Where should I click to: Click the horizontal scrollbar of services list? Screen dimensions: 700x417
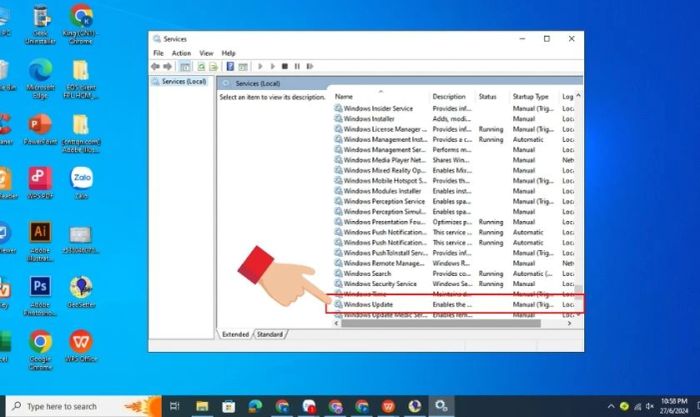click(x=441, y=323)
